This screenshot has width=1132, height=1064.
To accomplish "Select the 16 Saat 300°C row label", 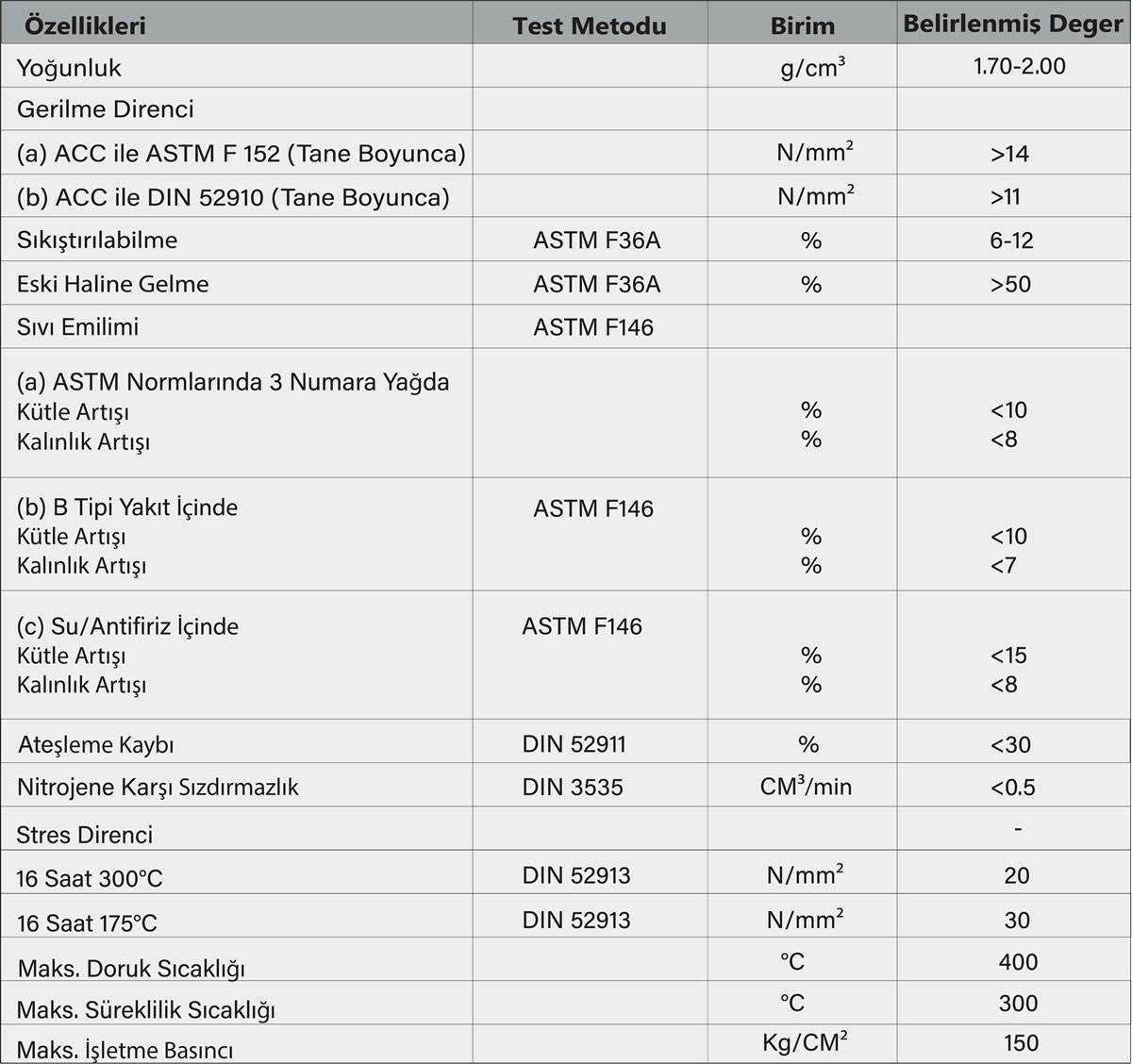I will pyautogui.click(x=90, y=878).
